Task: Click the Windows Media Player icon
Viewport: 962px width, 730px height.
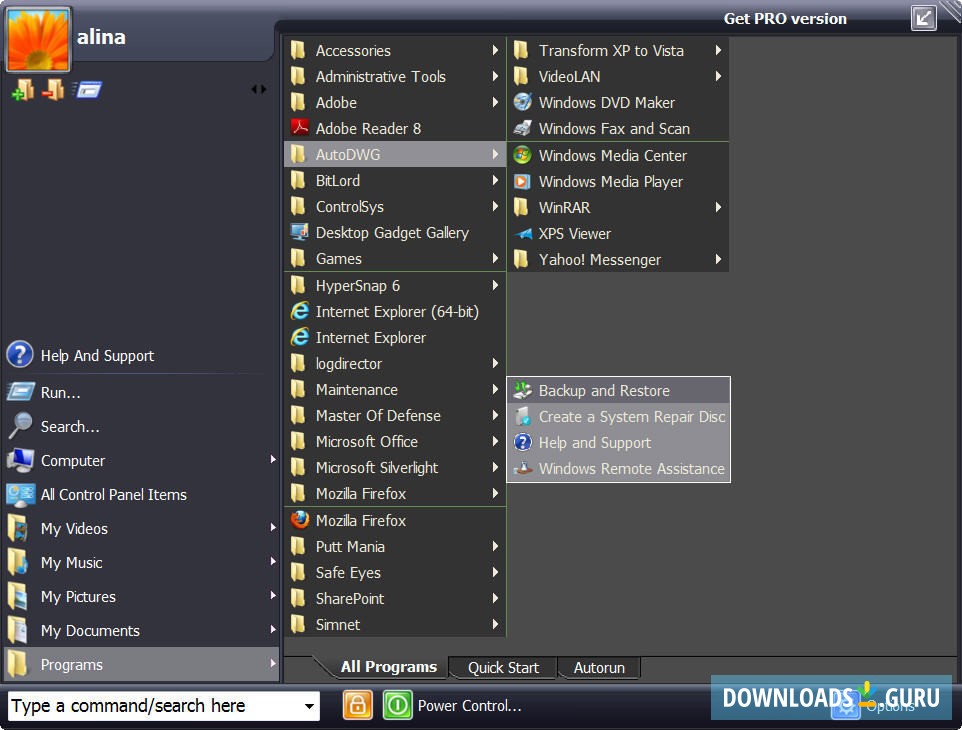Action: tap(522, 181)
